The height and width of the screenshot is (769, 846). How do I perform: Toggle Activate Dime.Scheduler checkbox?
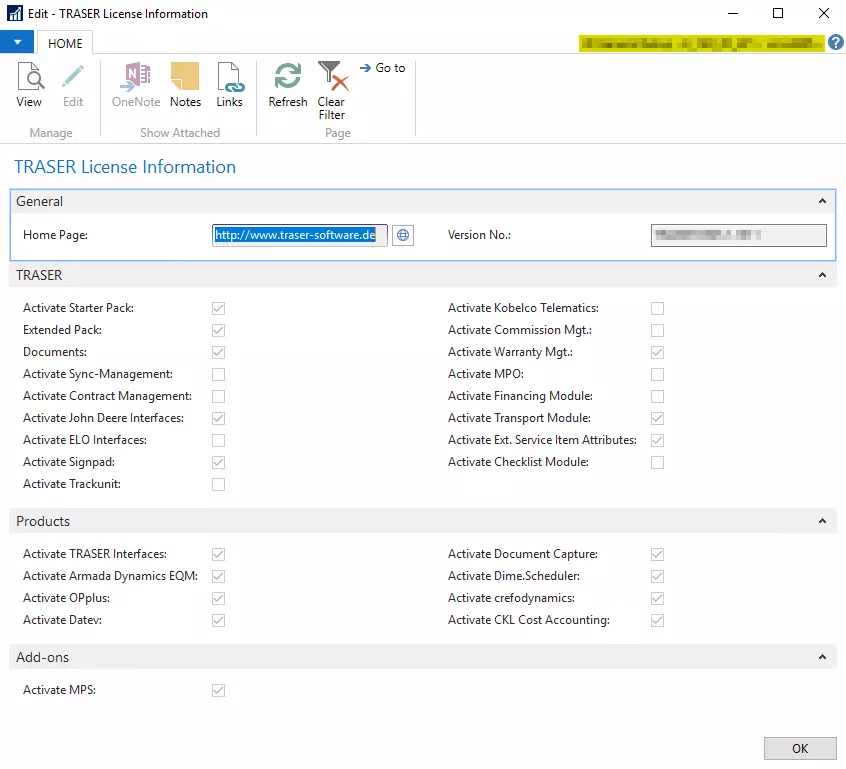click(x=657, y=576)
